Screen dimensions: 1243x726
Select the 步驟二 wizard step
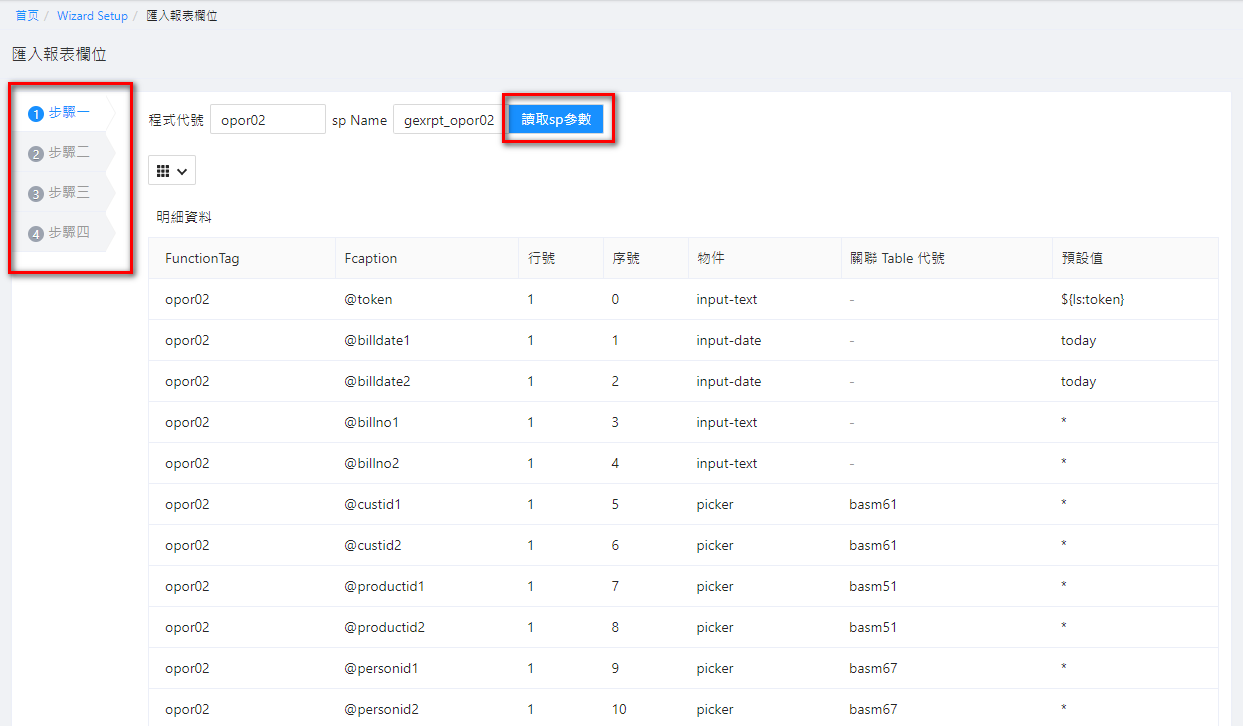pyautogui.click(x=69, y=153)
